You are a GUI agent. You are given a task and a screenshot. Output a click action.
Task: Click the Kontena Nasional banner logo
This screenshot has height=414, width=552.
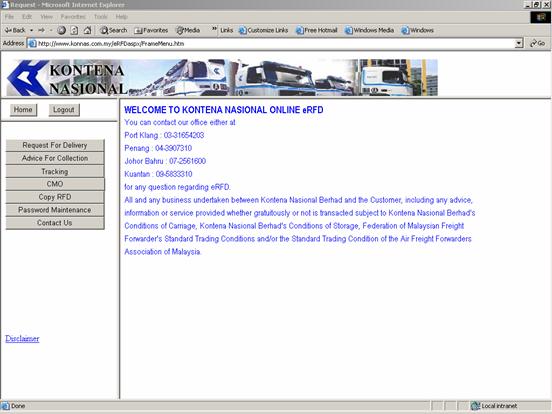point(67,78)
